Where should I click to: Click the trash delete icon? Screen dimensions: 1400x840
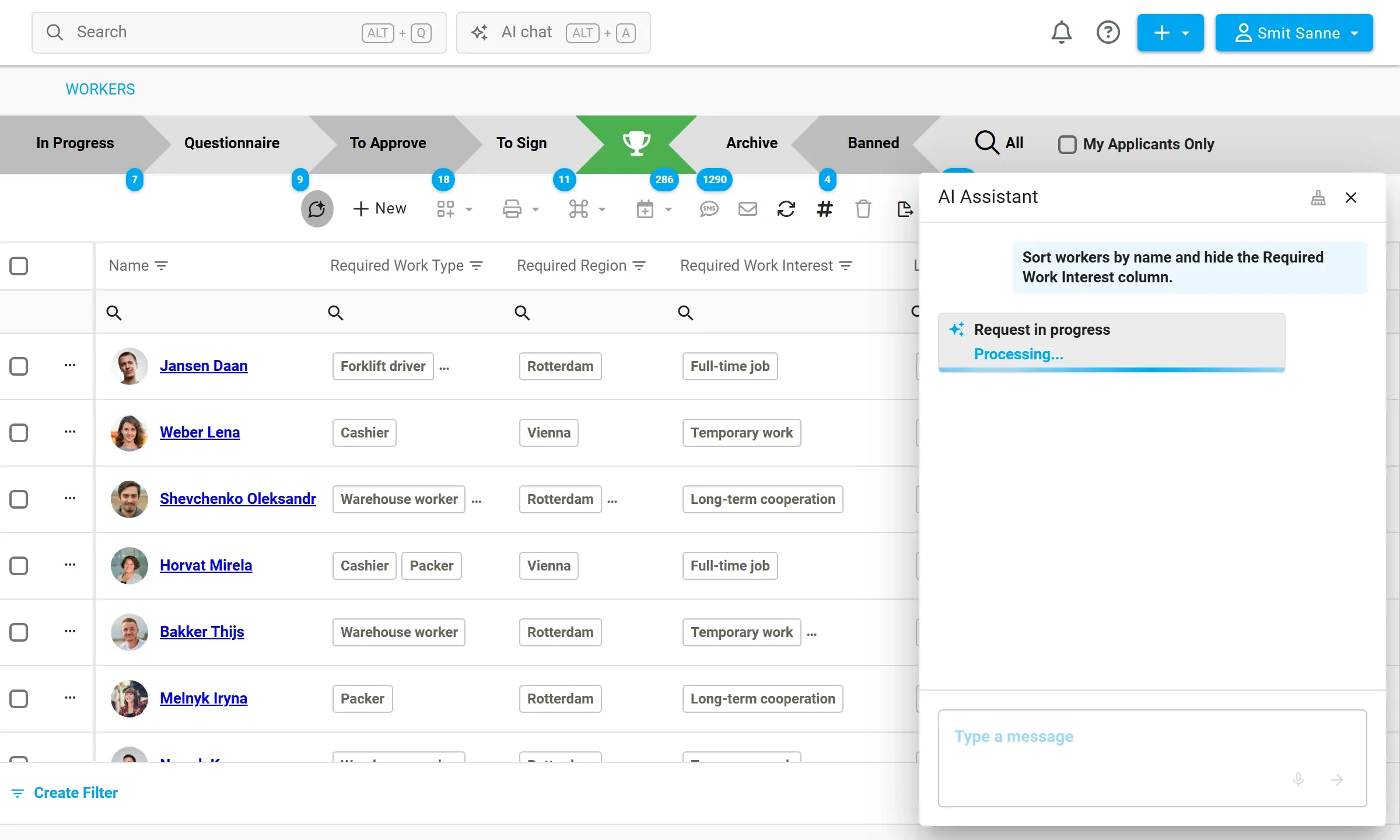coord(863,209)
